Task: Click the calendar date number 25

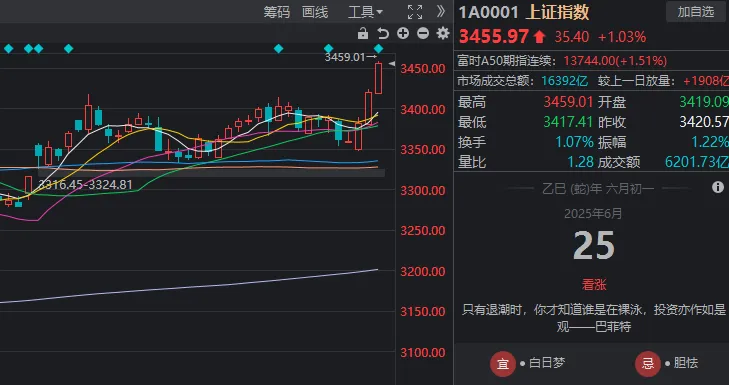Action: (594, 246)
